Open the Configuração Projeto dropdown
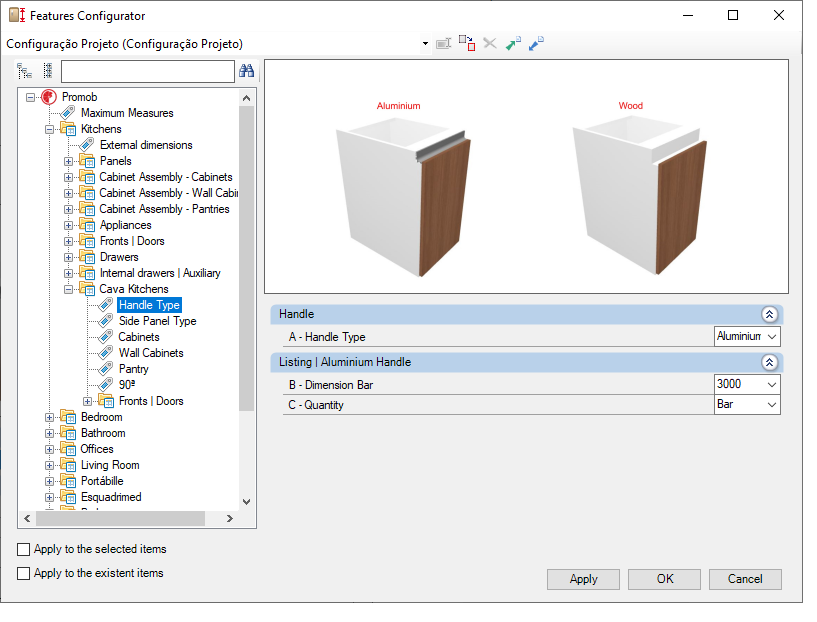This screenshot has width=817, height=622. [425, 44]
